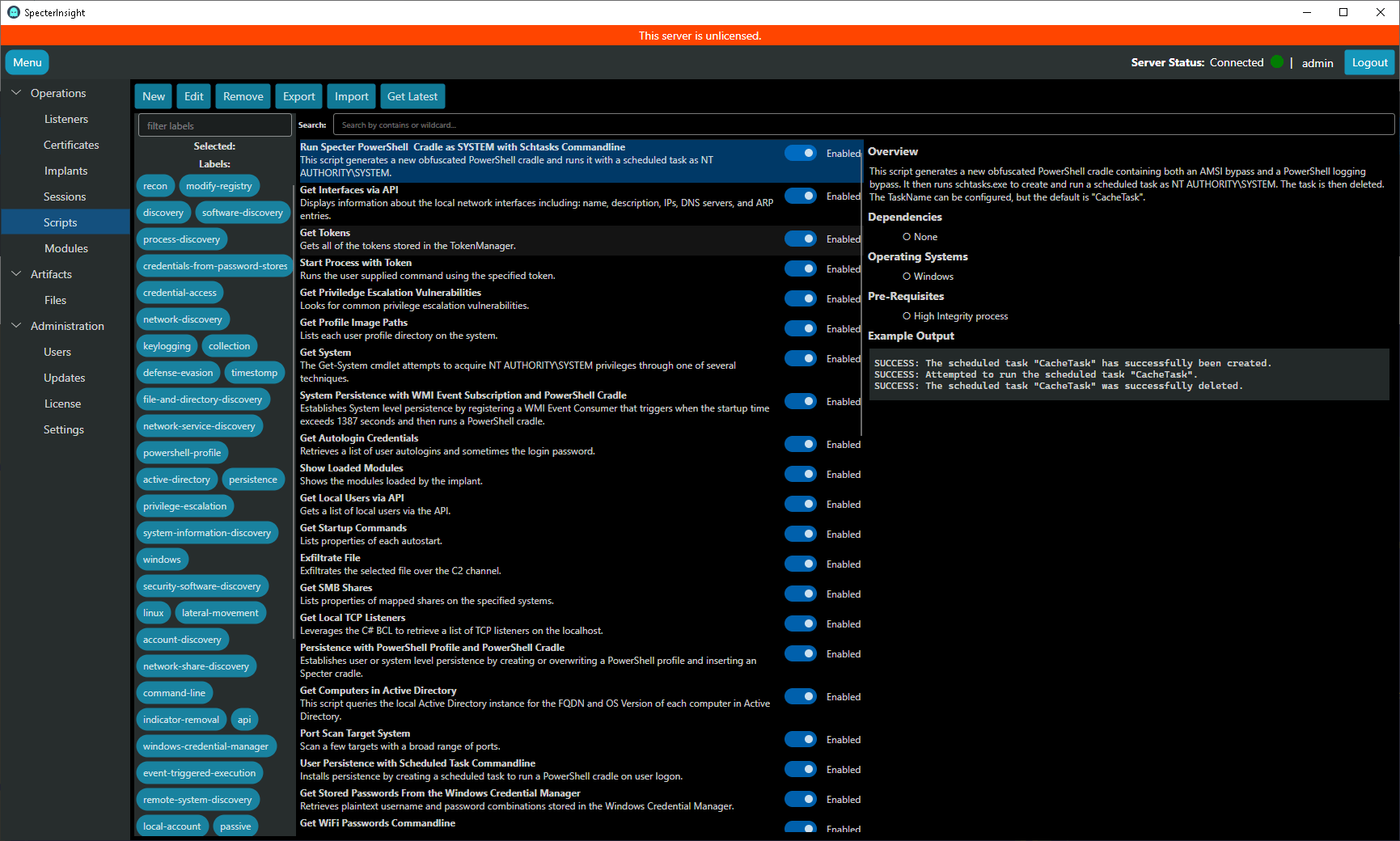Pick the linux label chip
The width and height of the screenshot is (1400, 841).
pos(154,613)
